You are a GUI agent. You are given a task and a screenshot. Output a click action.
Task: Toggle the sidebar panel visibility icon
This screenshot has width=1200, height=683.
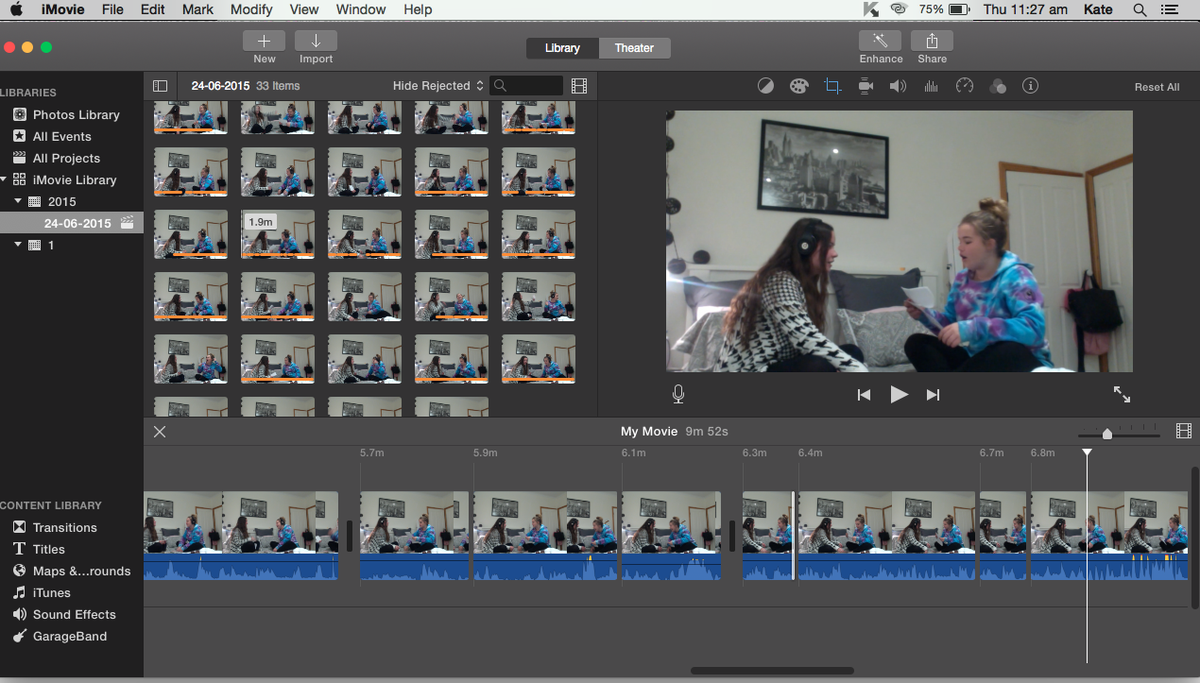click(160, 86)
